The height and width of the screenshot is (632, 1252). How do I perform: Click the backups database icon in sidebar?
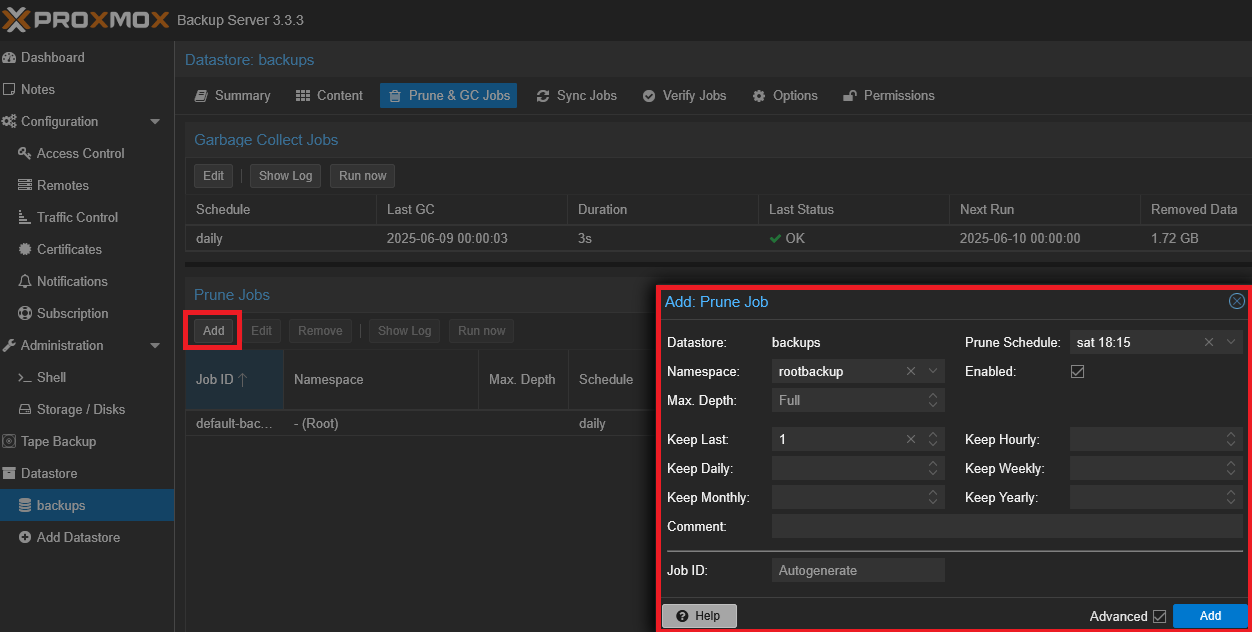(25, 506)
